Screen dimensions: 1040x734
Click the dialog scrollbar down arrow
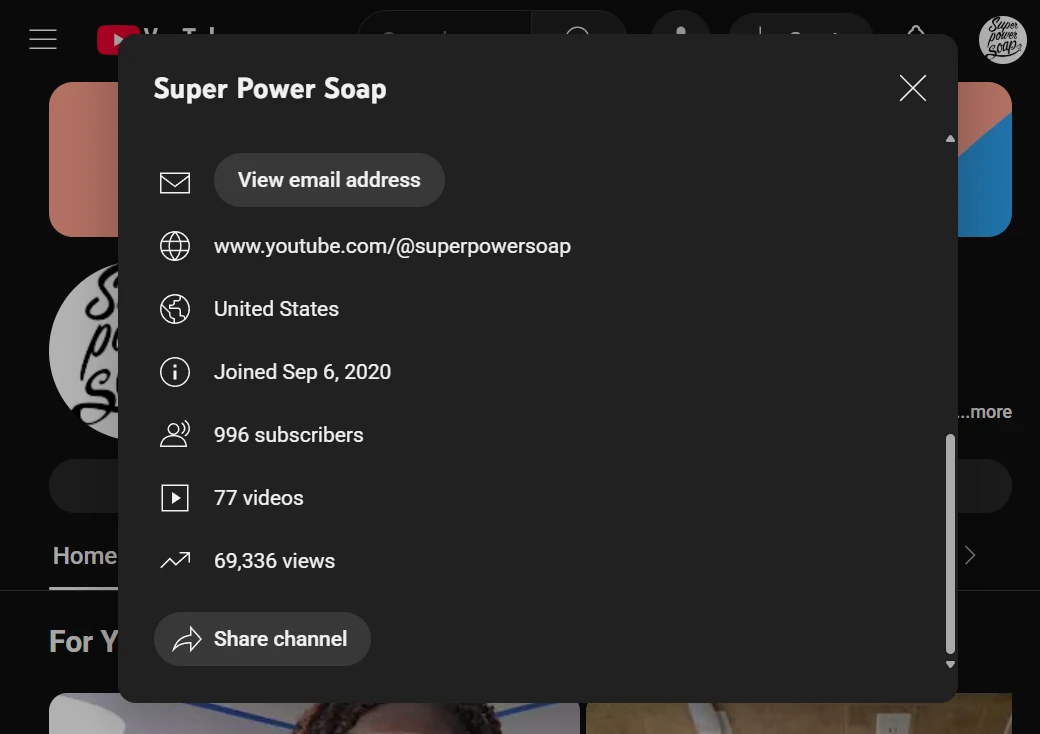click(x=950, y=664)
